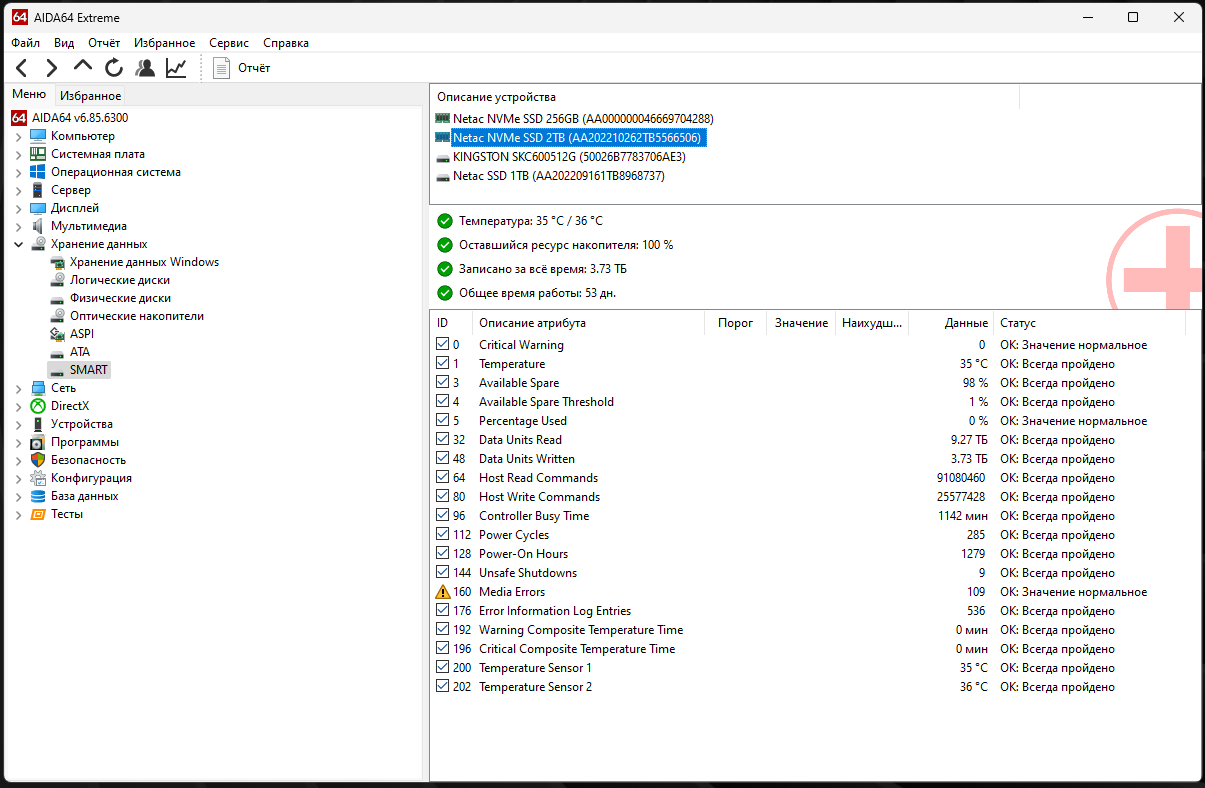Click the Программы icon in tree
This screenshot has height=788, width=1205.
[38, 442]
